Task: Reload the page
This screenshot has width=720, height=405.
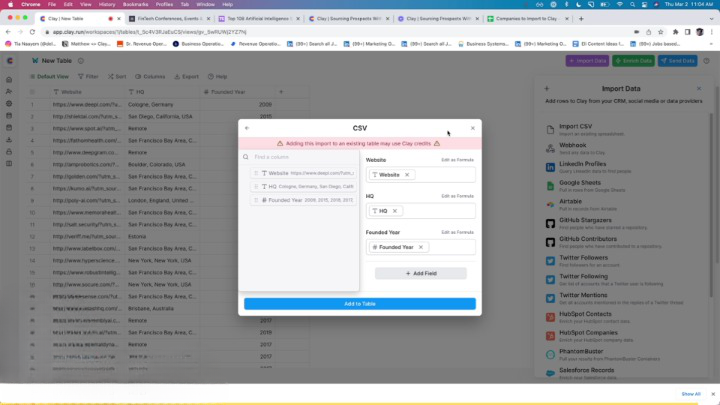Action: point(32,32)
